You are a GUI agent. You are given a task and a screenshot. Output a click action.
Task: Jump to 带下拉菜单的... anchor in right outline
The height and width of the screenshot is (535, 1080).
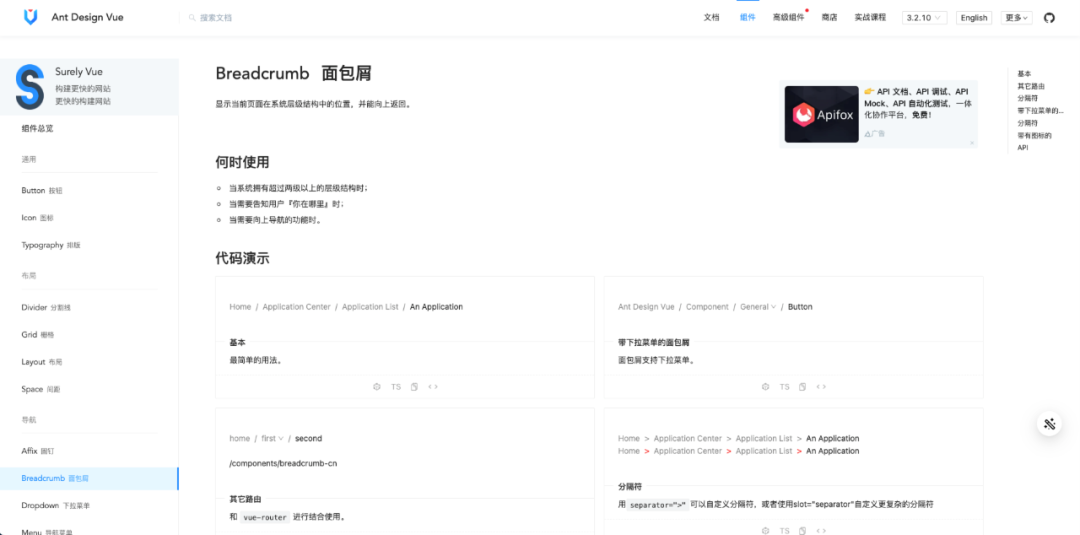click(1040, 110)
